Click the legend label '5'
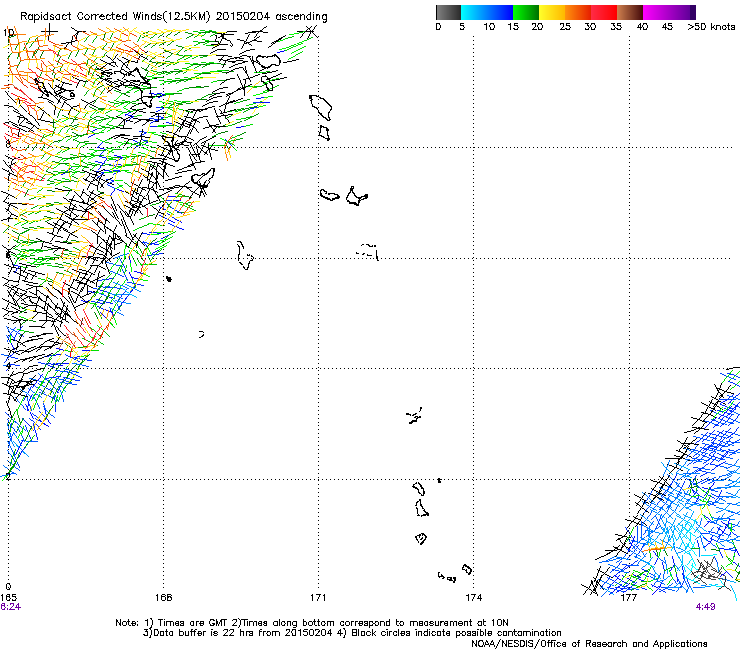The height and width of the screenshot is (650, 740). 462,27
